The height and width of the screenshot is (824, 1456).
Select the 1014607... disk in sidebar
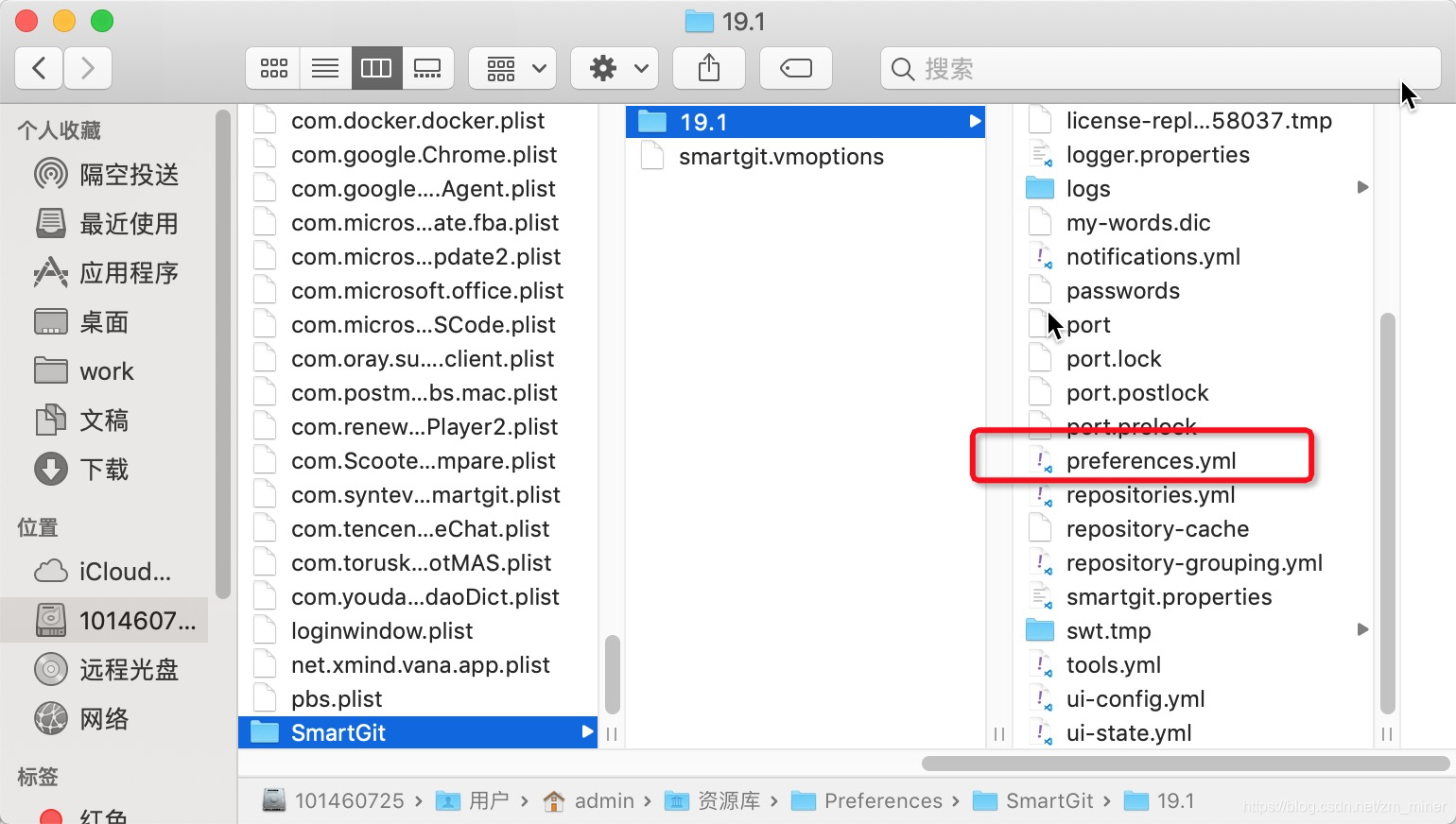click(105, 621)
